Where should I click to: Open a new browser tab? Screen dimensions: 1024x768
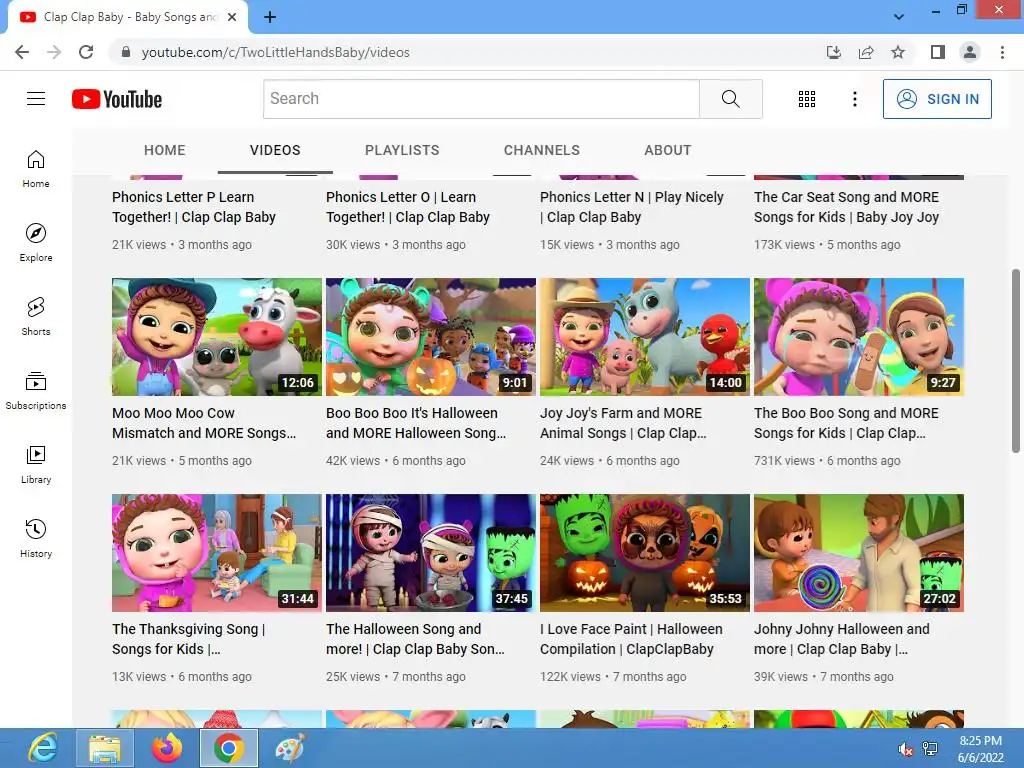click(x=270, y=18)
